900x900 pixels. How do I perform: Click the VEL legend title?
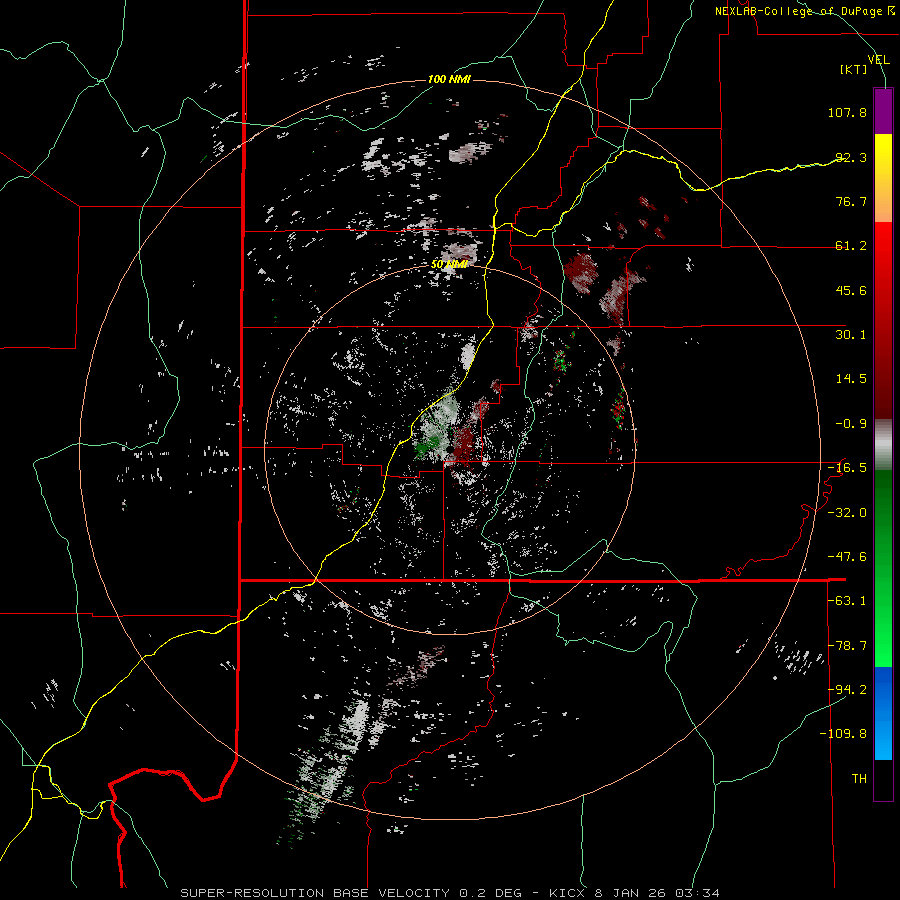pyautogui.click(x=878, y=59)
